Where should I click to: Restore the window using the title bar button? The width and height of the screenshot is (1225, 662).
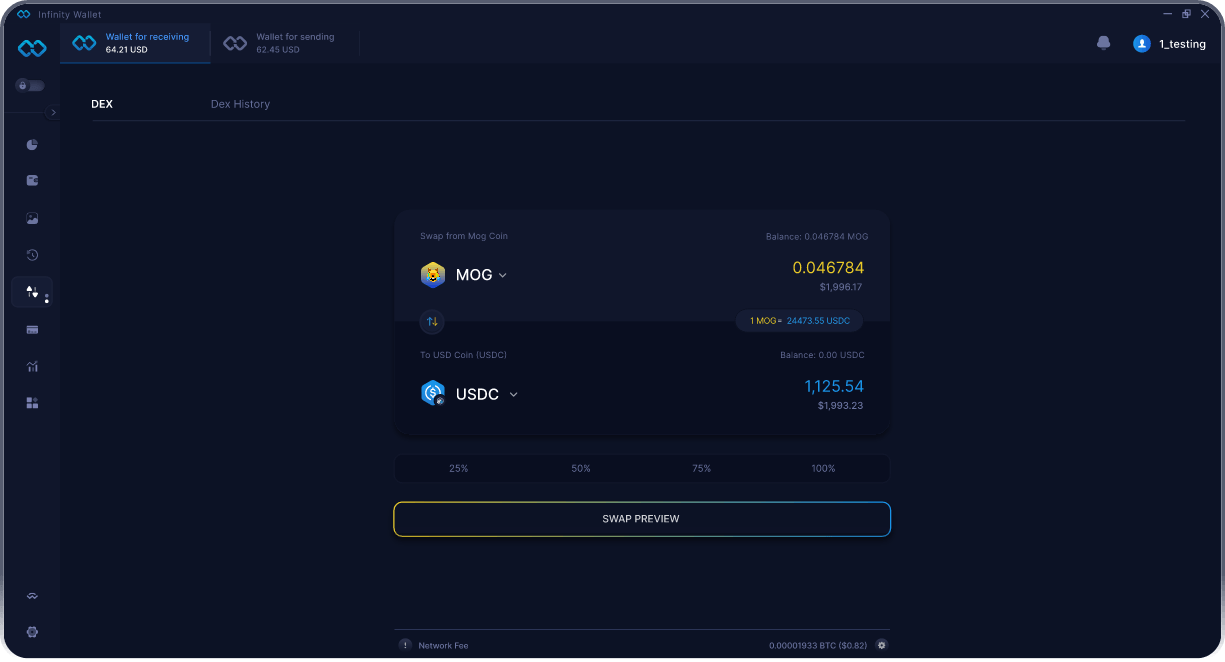(1186, 14)
